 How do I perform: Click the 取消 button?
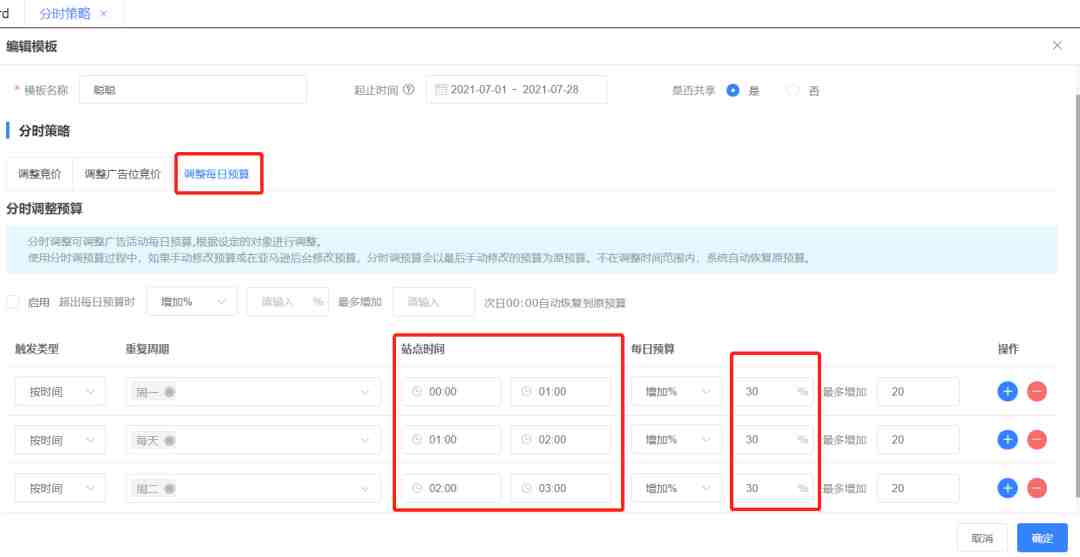coord(982,538)
